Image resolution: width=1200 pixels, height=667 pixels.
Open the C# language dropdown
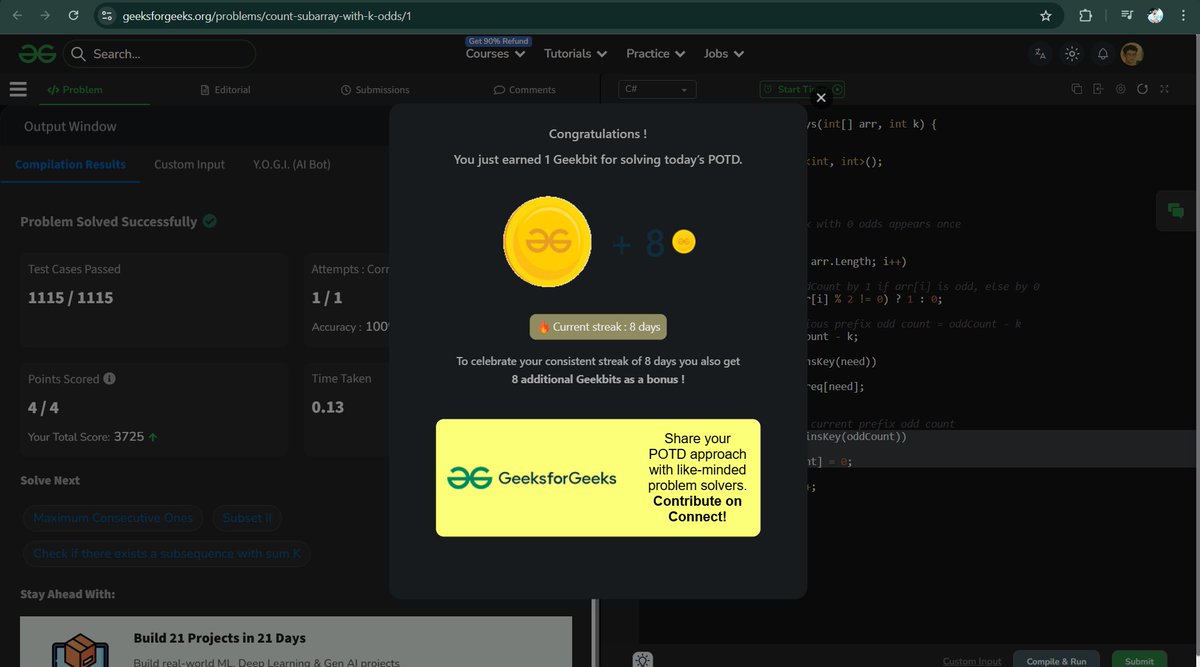click(x=657, y=89)
